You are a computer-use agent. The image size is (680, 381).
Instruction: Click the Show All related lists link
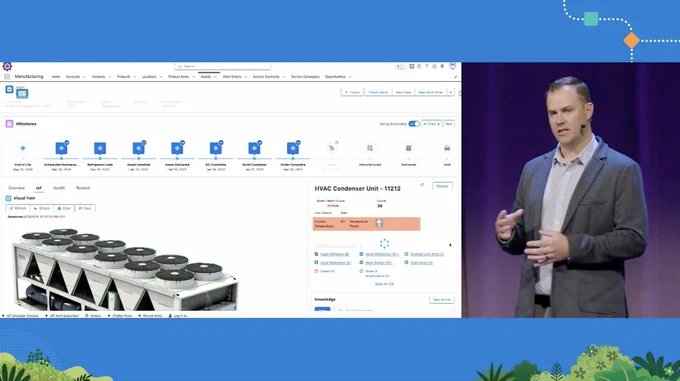click(x=384, y=284)
